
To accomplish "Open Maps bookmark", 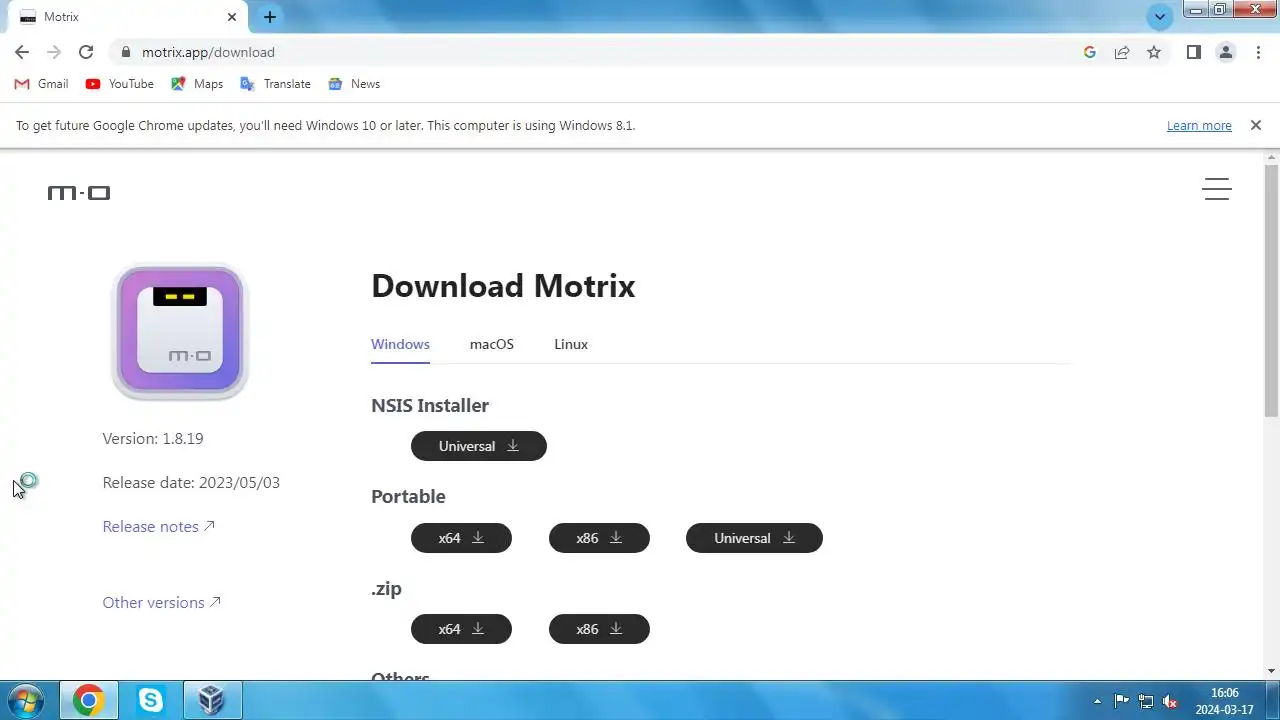I will point(197,84).
